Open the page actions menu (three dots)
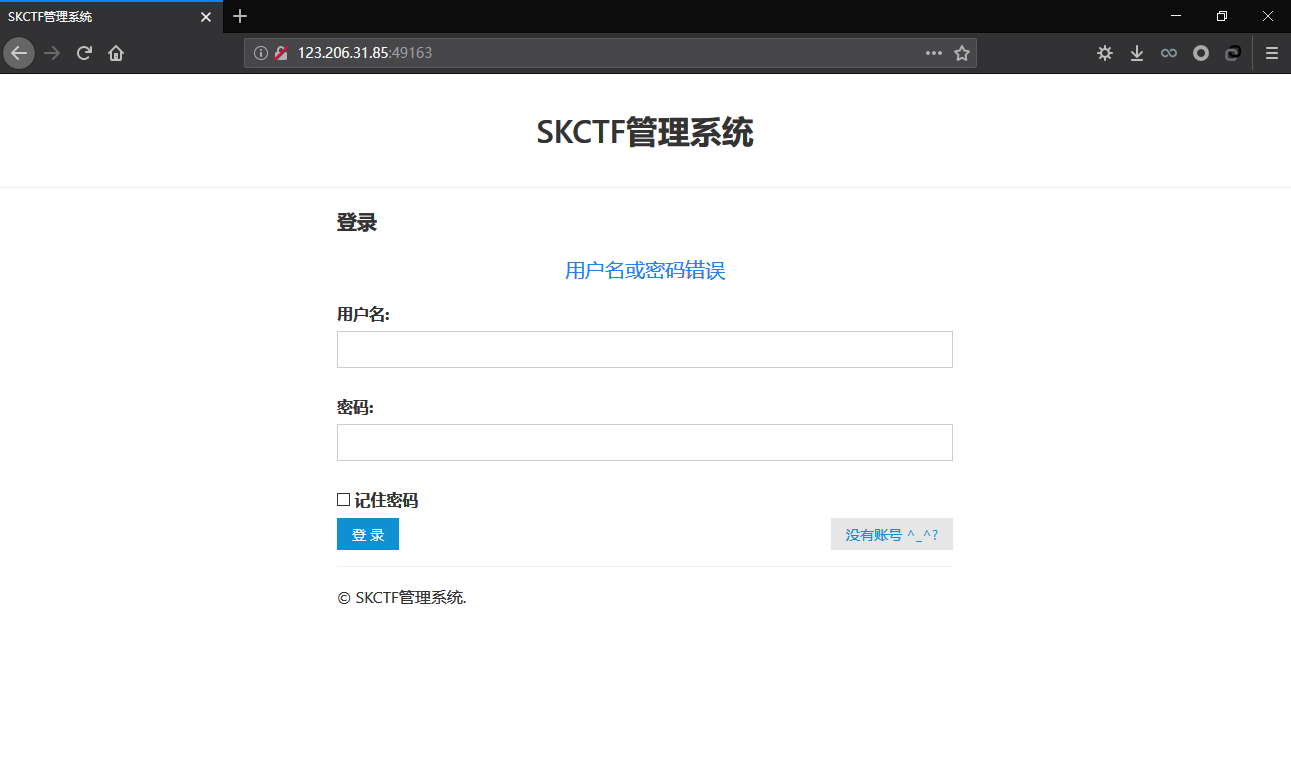The height and width of the screenshot is (768, 1291). pyautogui.click(x=933, y=52)
